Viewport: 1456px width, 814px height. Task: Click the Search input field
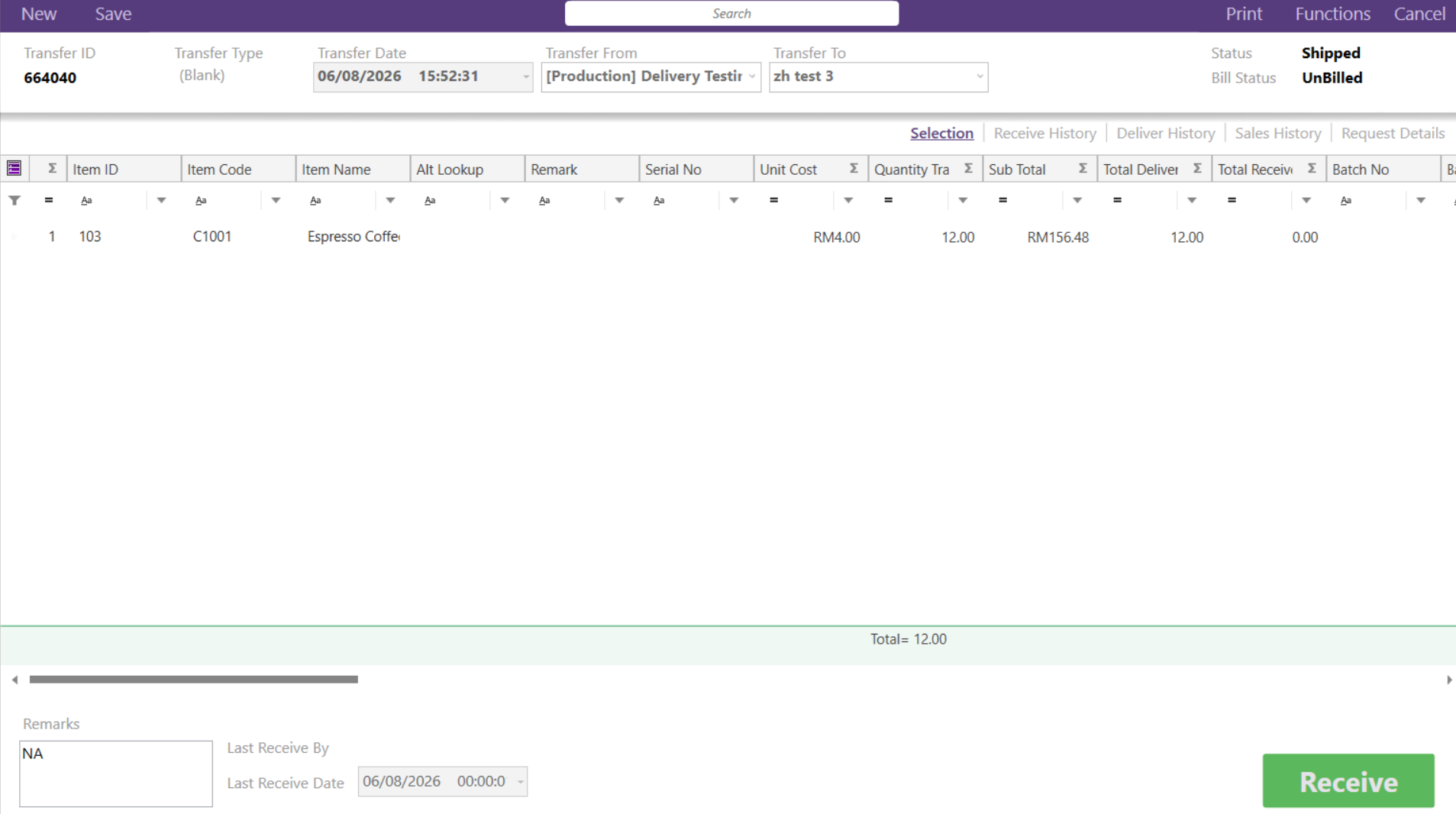(x=731, y=14)
